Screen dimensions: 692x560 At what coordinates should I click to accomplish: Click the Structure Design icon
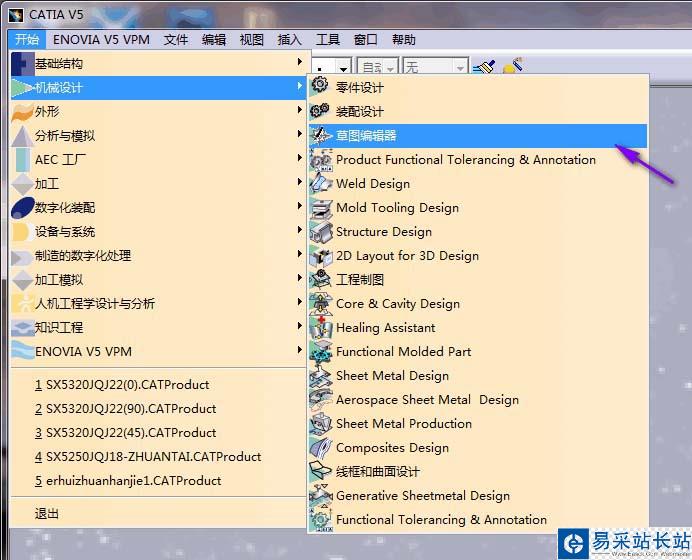321,232
